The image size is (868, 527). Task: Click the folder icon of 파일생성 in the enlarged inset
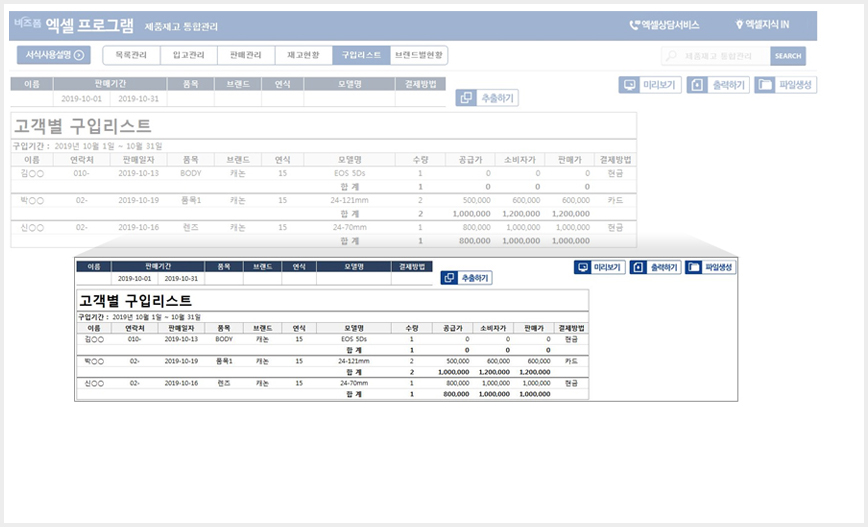pyautogui.click(x=694, y=267)
